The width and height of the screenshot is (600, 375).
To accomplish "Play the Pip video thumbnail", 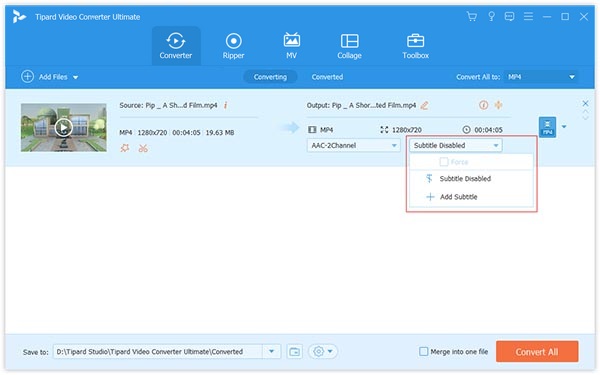I will click(x=64, y=127).
